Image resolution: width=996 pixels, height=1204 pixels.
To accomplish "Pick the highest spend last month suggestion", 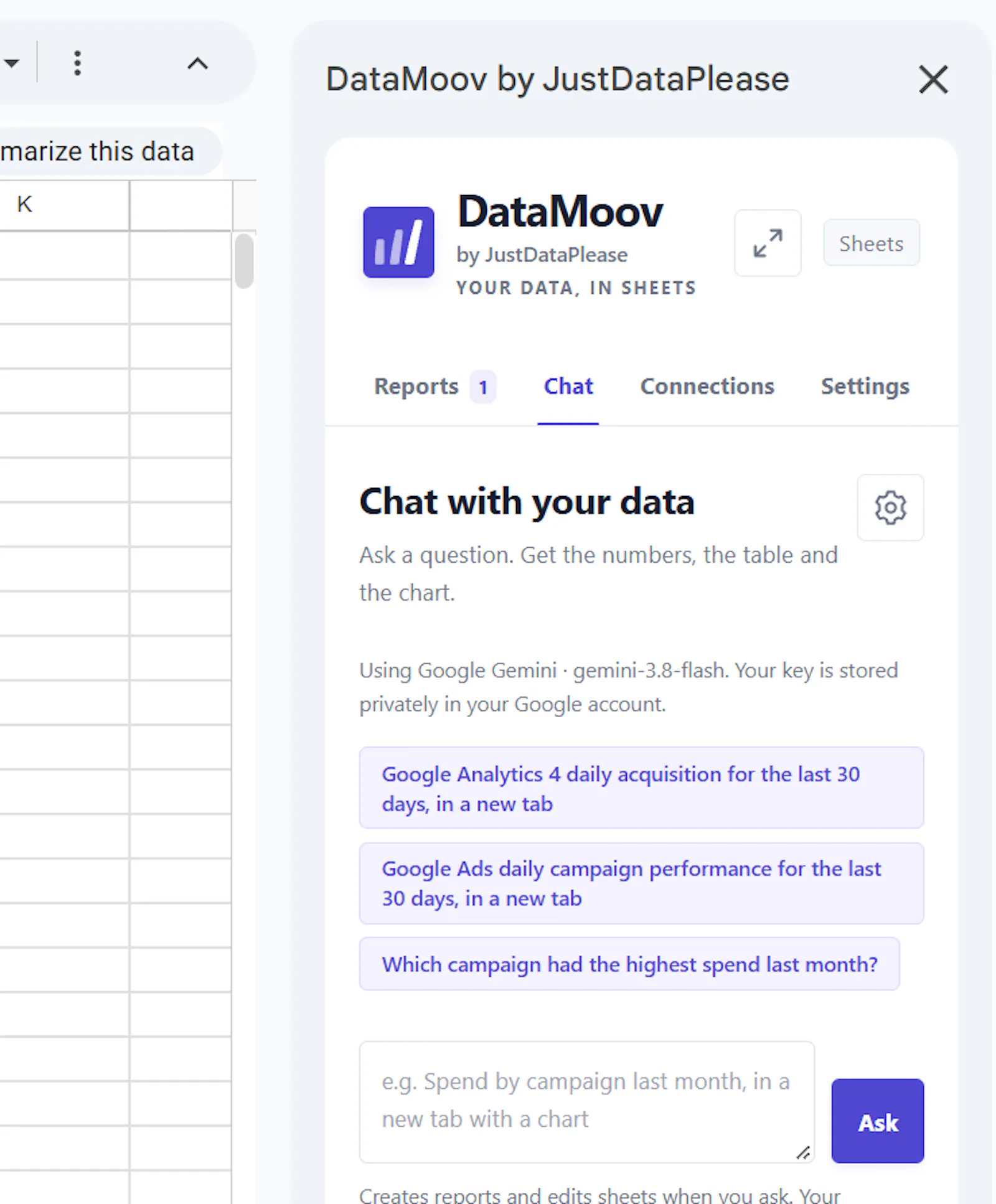I will tap(629, 964).
